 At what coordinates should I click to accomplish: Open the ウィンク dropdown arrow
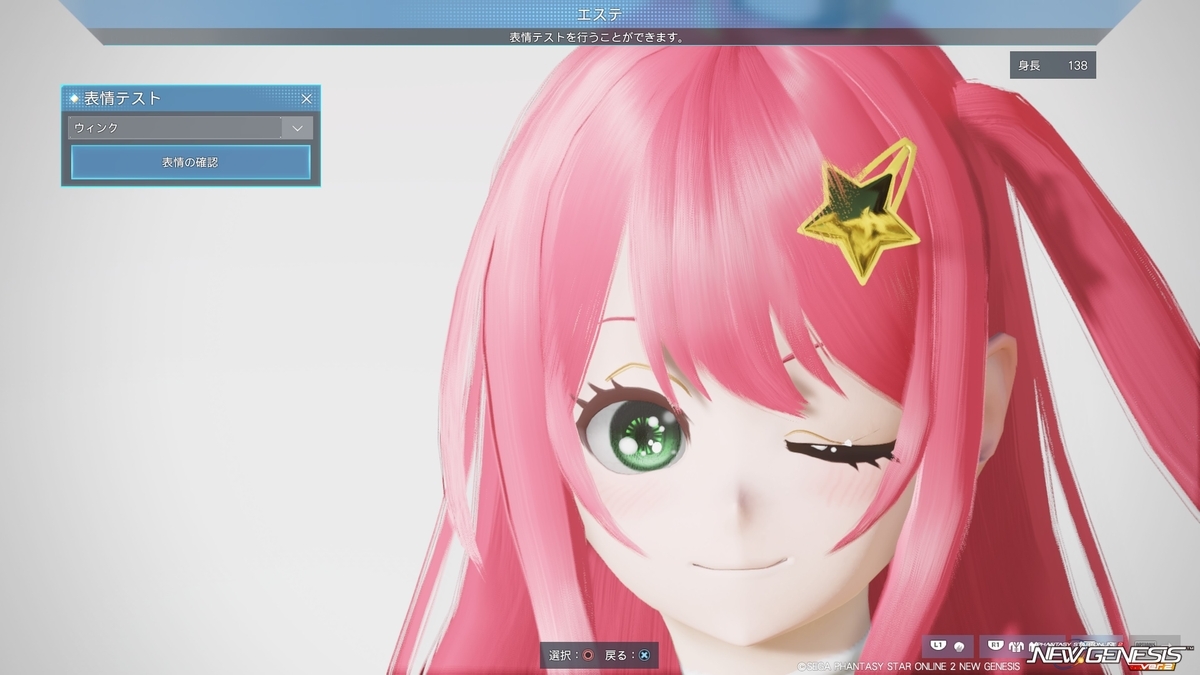297,128
